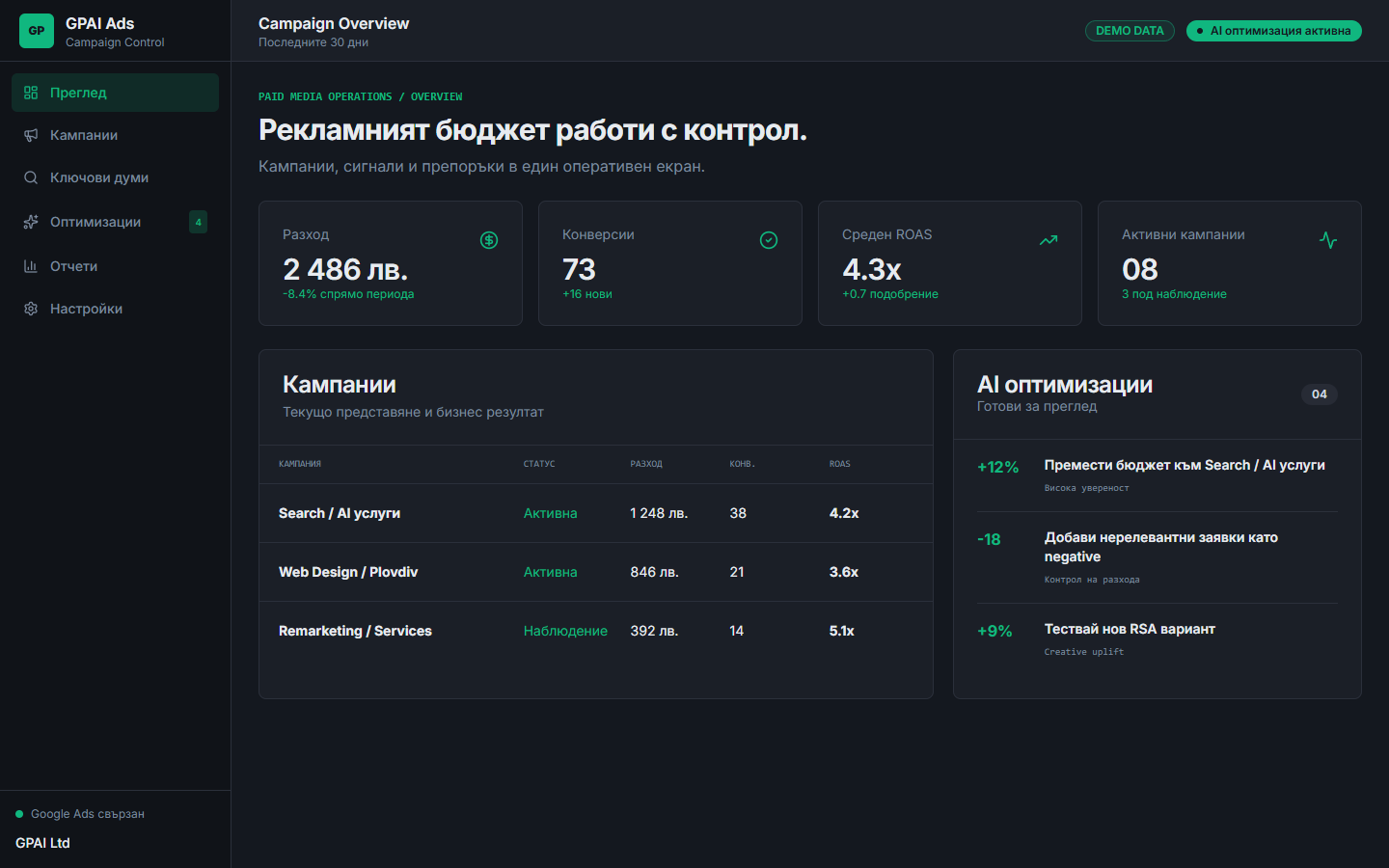Click the 3.6x ROAS value

click(844, 572)
